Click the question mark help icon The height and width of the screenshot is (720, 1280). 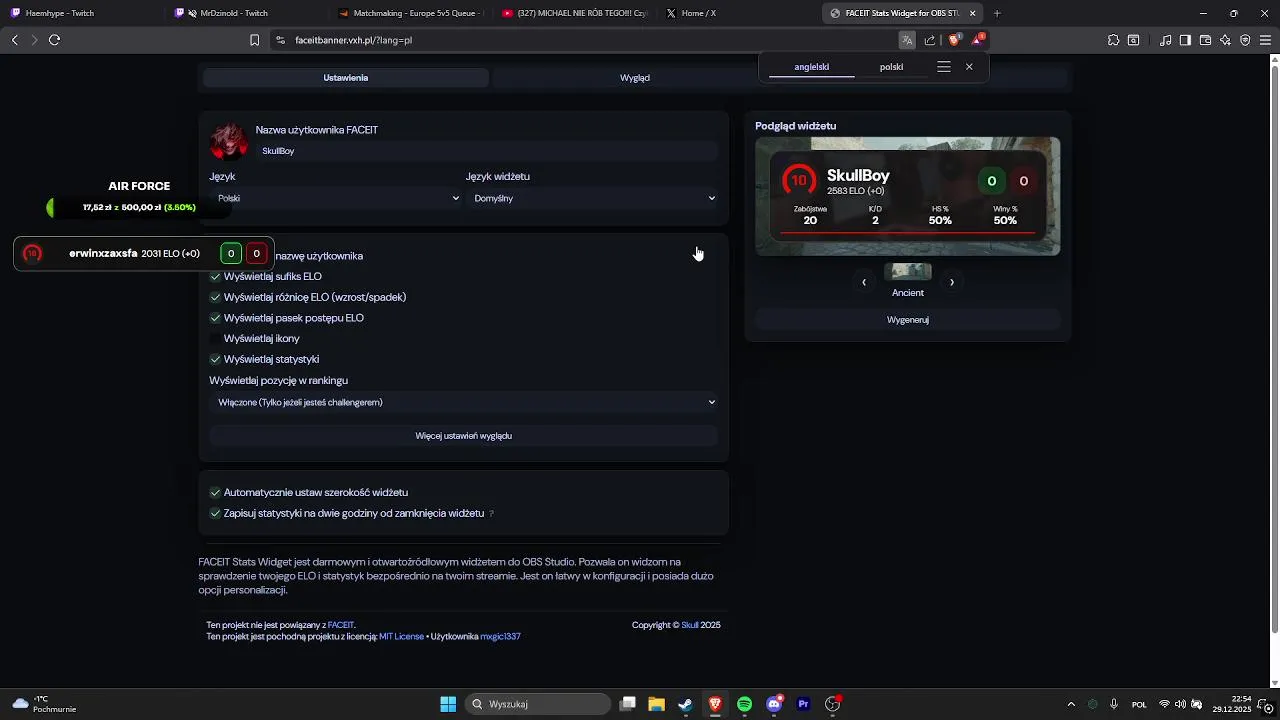tap(491, 514)
